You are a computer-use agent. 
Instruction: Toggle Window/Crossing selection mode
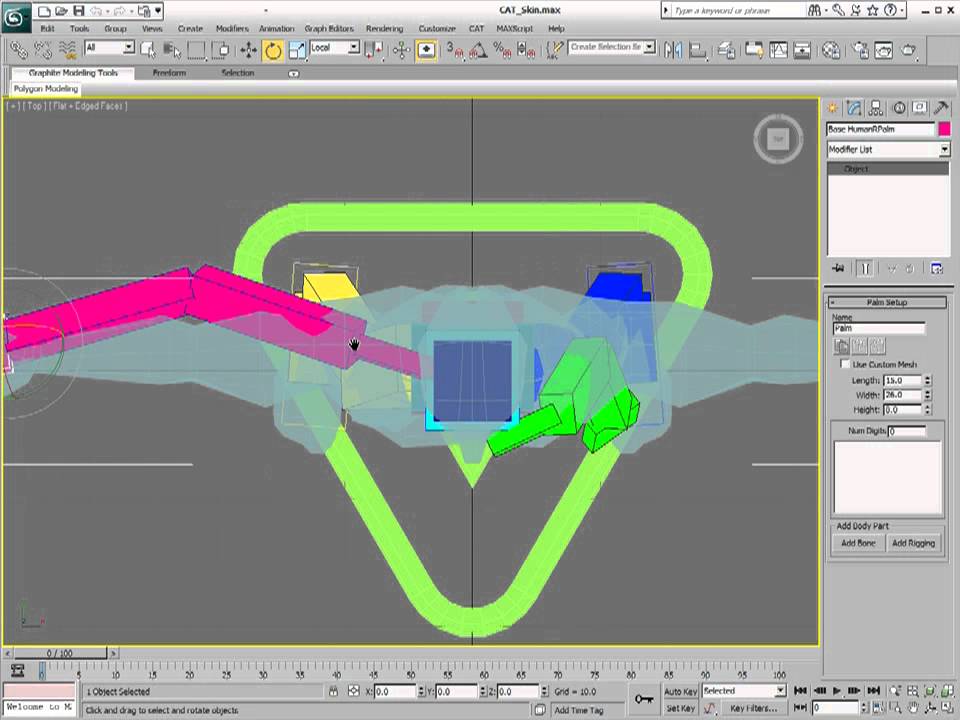pyautogui.click(x=222, y=50)
